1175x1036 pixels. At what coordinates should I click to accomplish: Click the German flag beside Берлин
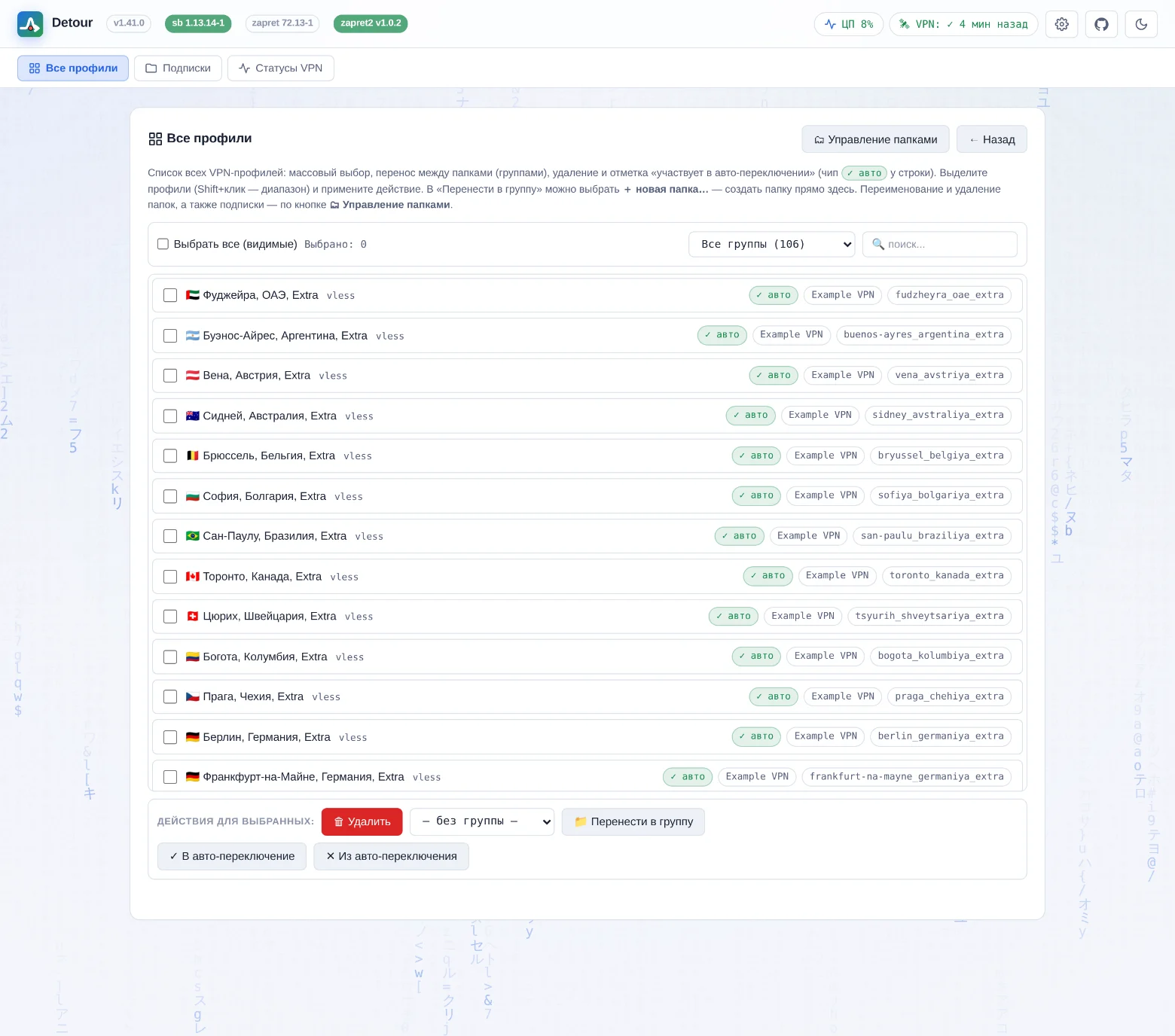point(193,737)
